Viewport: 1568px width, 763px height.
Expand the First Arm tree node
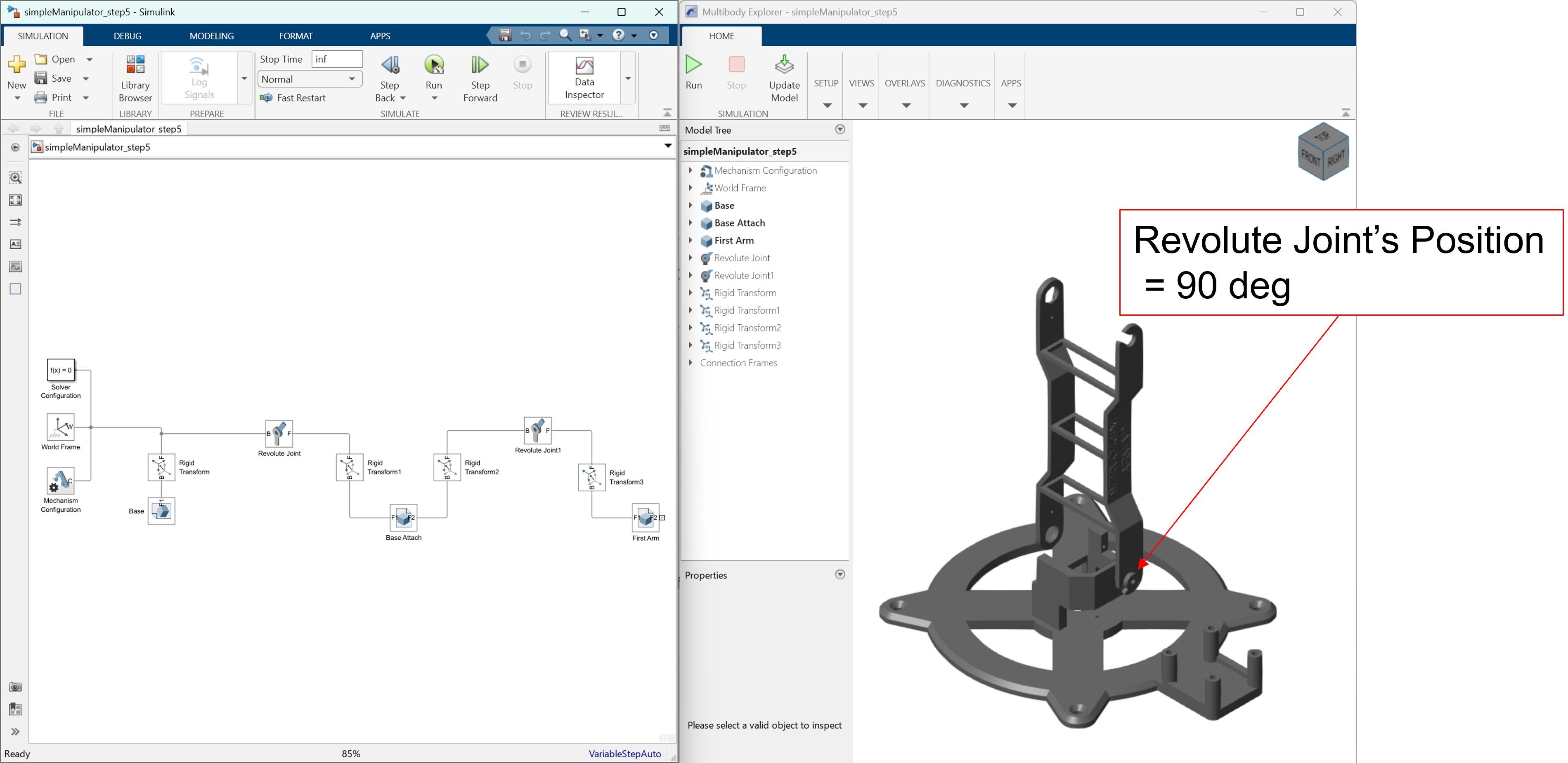pyautogui.click(x=690, y=240)
